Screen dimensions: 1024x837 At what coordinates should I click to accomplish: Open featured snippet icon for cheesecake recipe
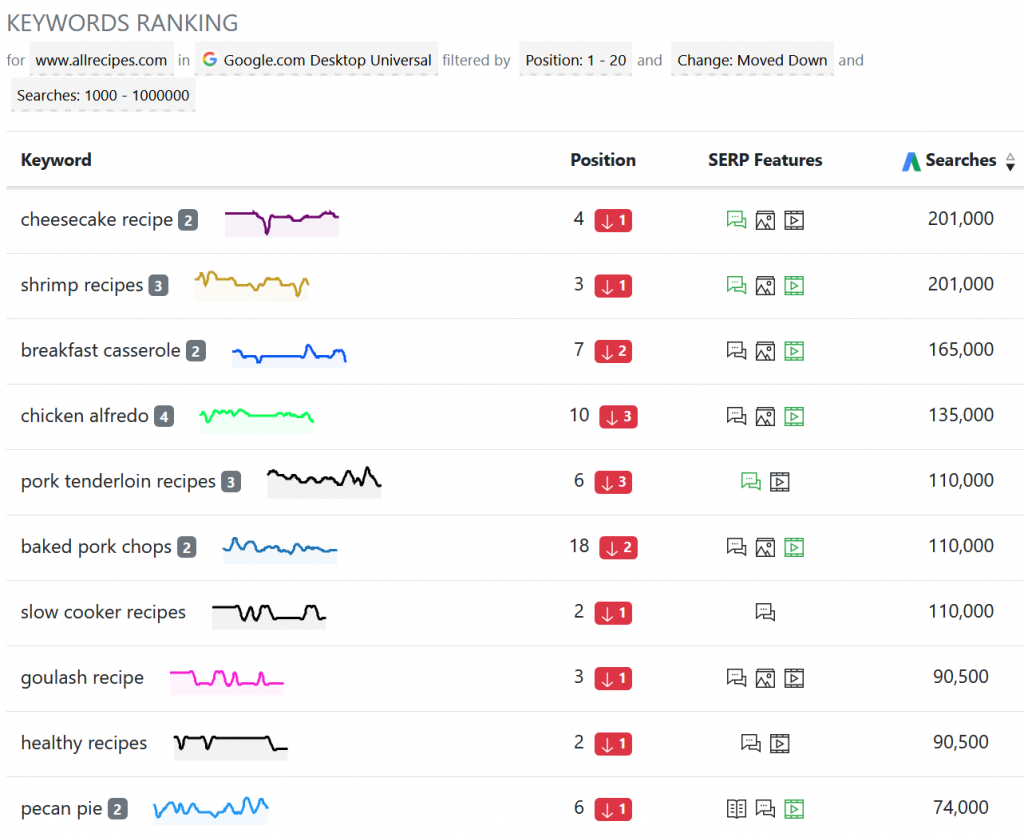(x=736, y=220)
